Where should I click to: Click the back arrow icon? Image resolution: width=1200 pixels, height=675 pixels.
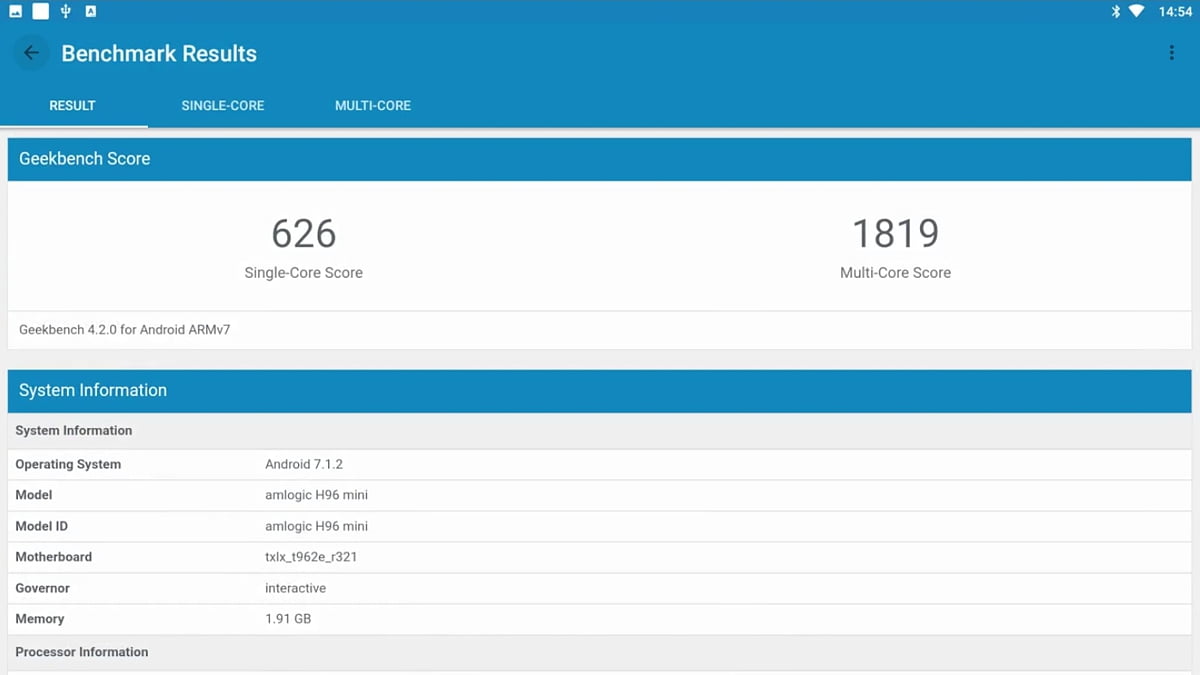click(31, 52)
